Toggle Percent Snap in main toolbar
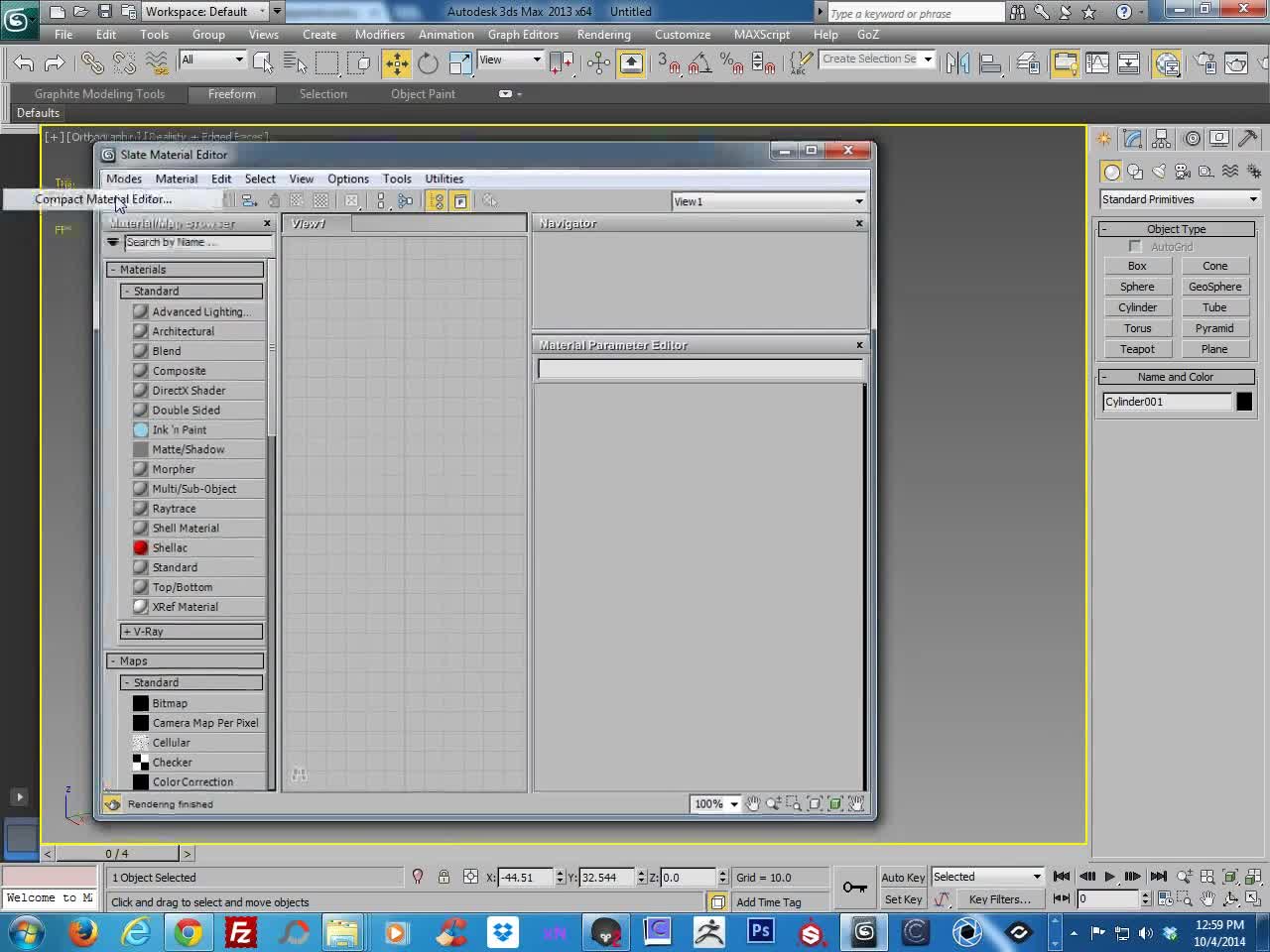The height and width of the screenshot is (952, 1270). (732, 63)
